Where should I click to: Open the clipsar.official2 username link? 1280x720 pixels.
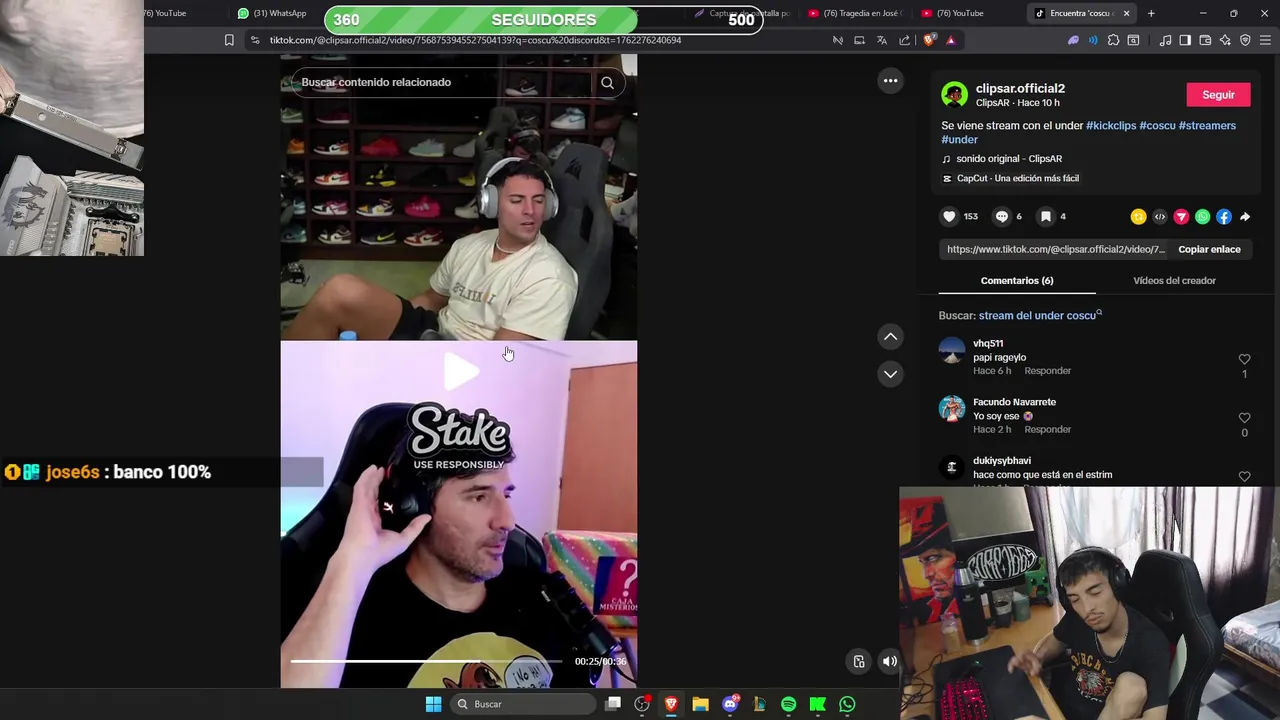coord(1020,89)
